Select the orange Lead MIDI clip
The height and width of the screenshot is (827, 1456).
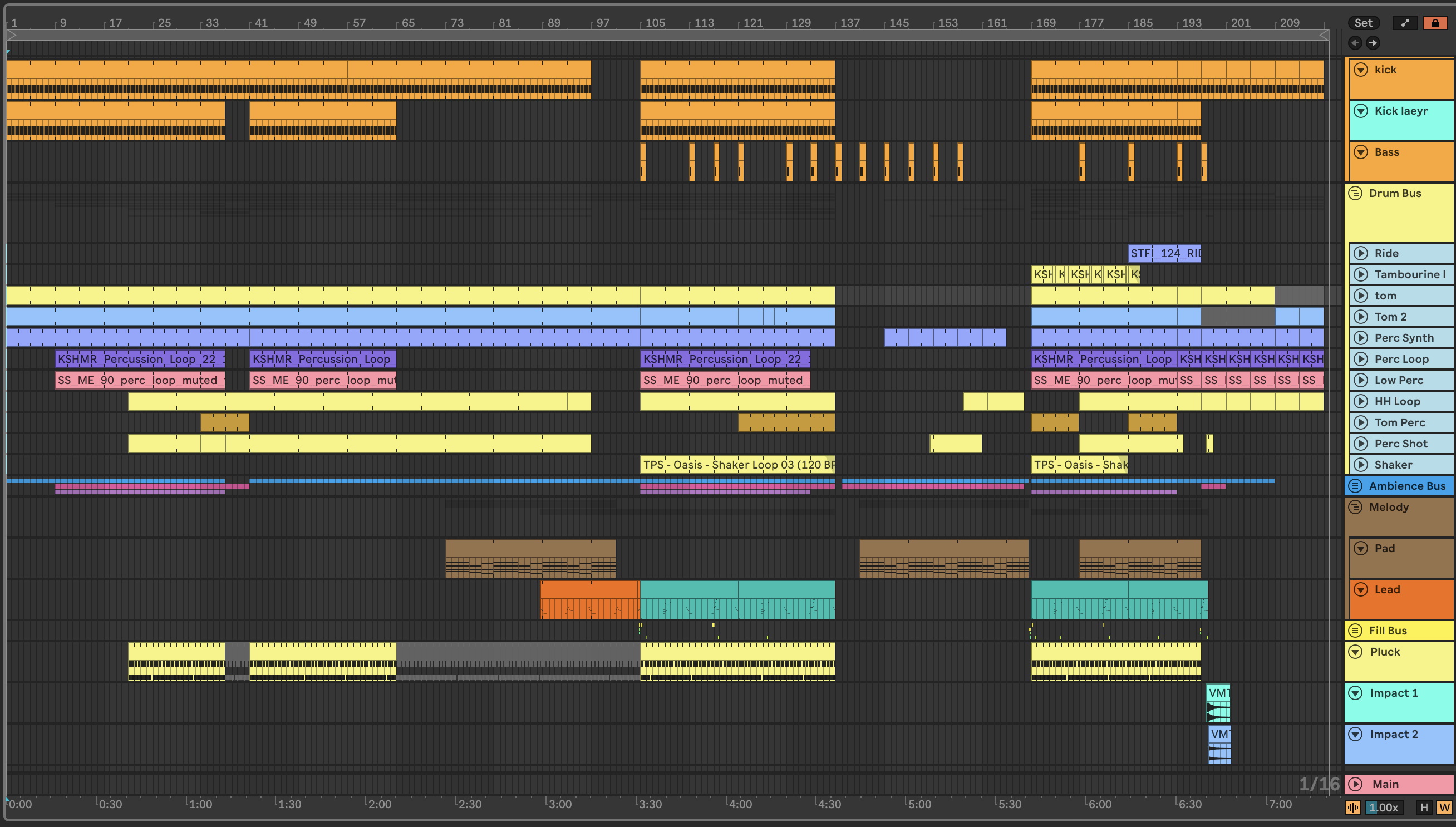click(x=590, y=599)
